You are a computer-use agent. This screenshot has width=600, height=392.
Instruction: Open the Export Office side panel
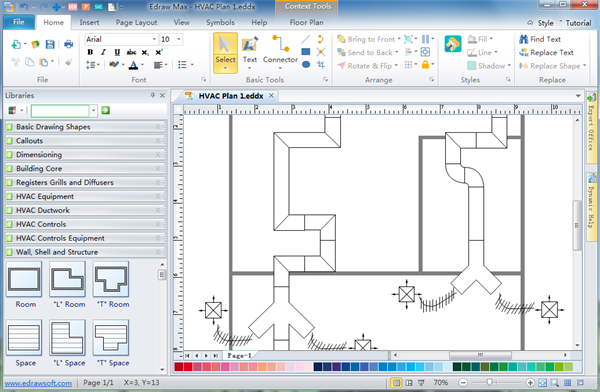[x=591, y=127]
